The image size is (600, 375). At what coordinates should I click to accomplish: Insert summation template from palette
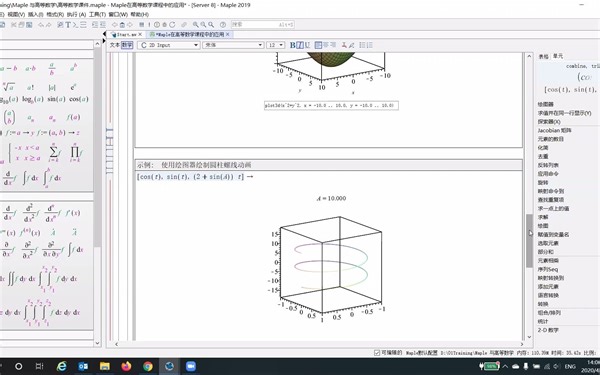tap(54, 153)
